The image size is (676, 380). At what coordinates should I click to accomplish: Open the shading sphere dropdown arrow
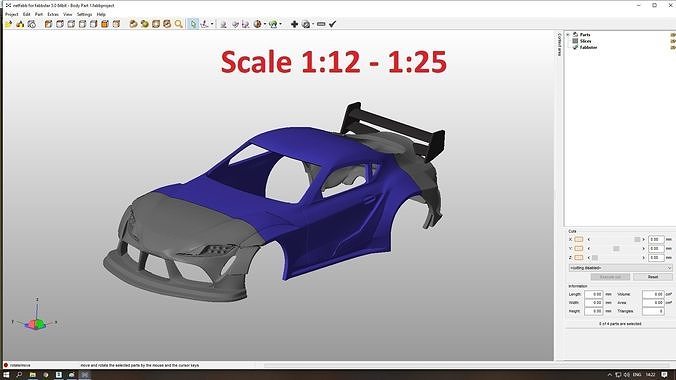click(265, 24)
